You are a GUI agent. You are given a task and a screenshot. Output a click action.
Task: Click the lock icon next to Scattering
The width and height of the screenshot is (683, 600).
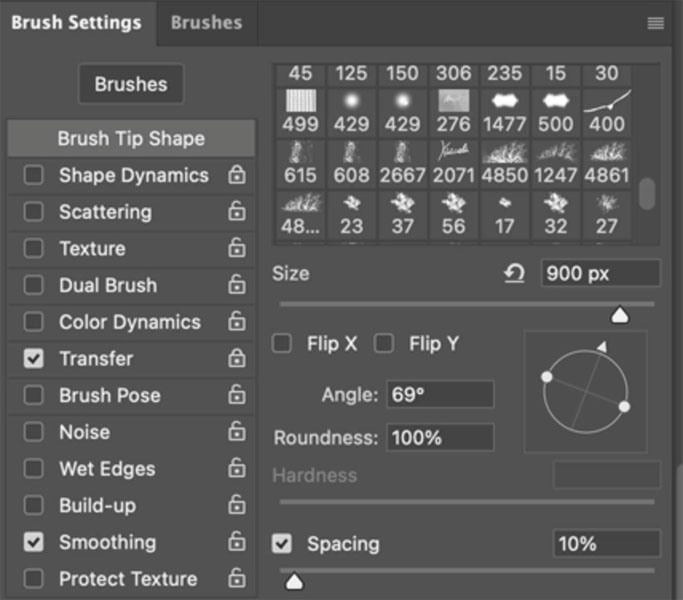click(x=236, y=212)
